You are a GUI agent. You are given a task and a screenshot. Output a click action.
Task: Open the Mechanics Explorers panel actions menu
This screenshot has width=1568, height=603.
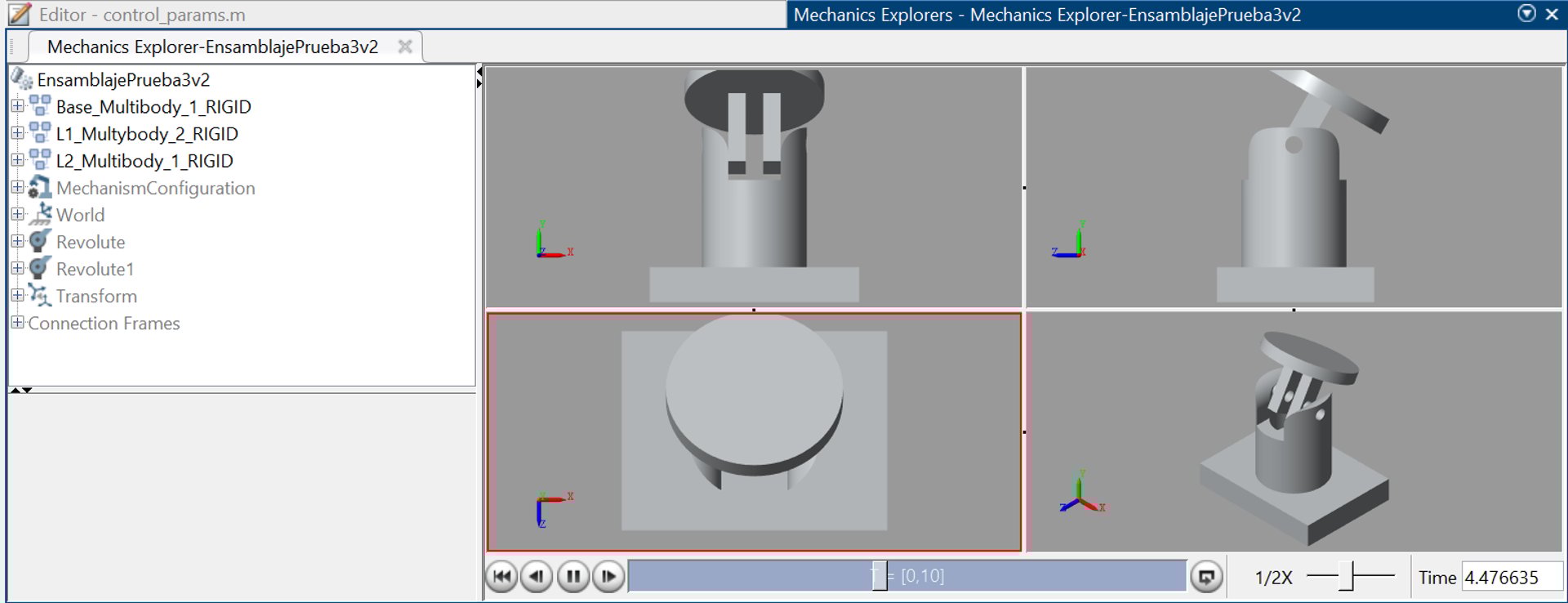[1526, 14]
